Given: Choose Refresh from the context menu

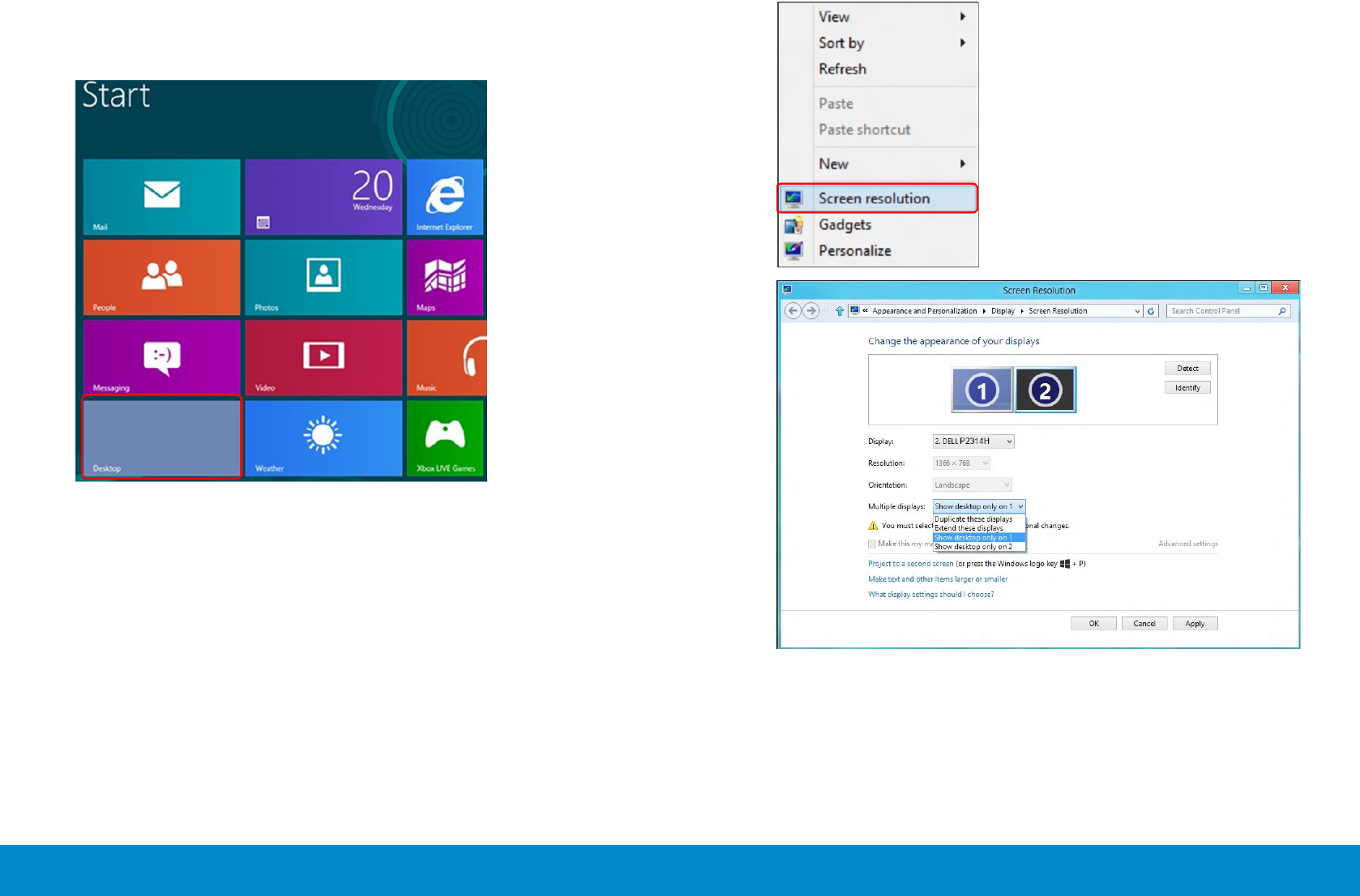Looking at the screenshot, I should (x=842, y=69).
